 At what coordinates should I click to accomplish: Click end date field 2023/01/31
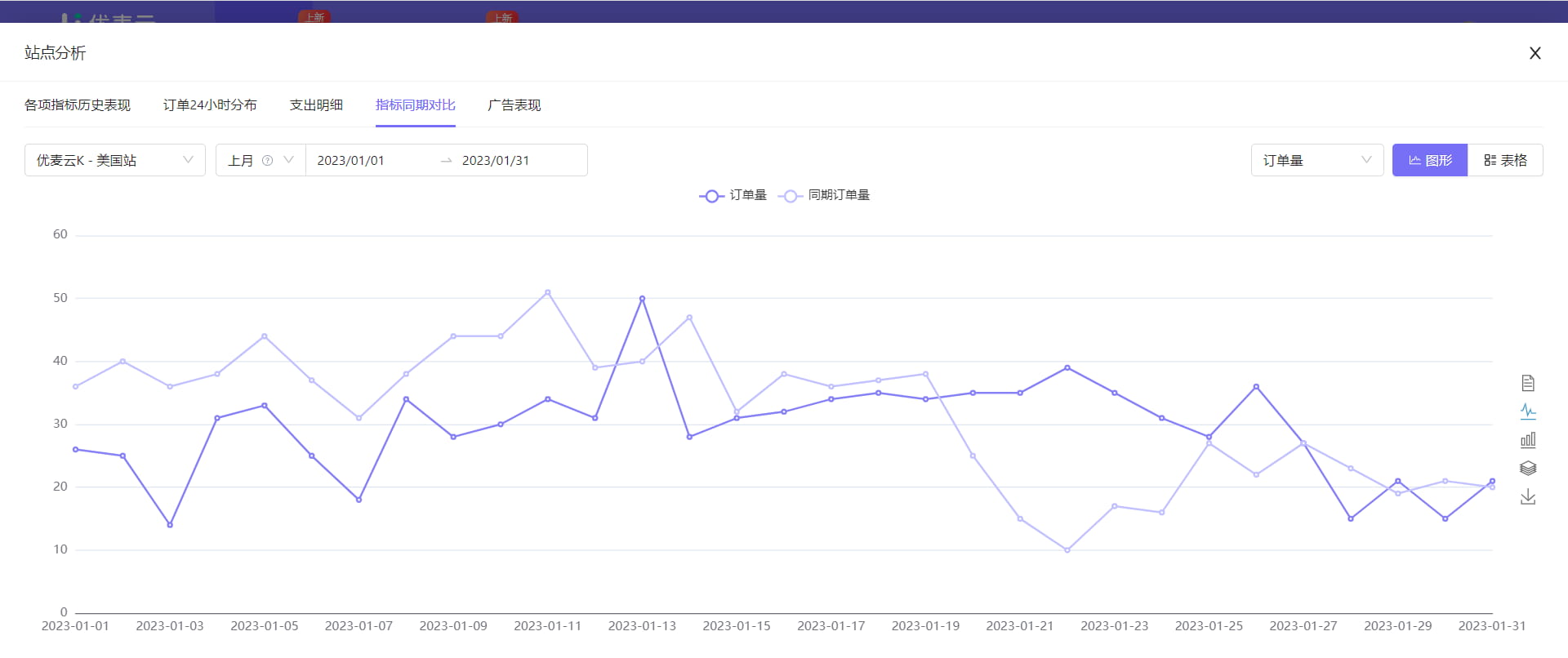click(496, 161)
